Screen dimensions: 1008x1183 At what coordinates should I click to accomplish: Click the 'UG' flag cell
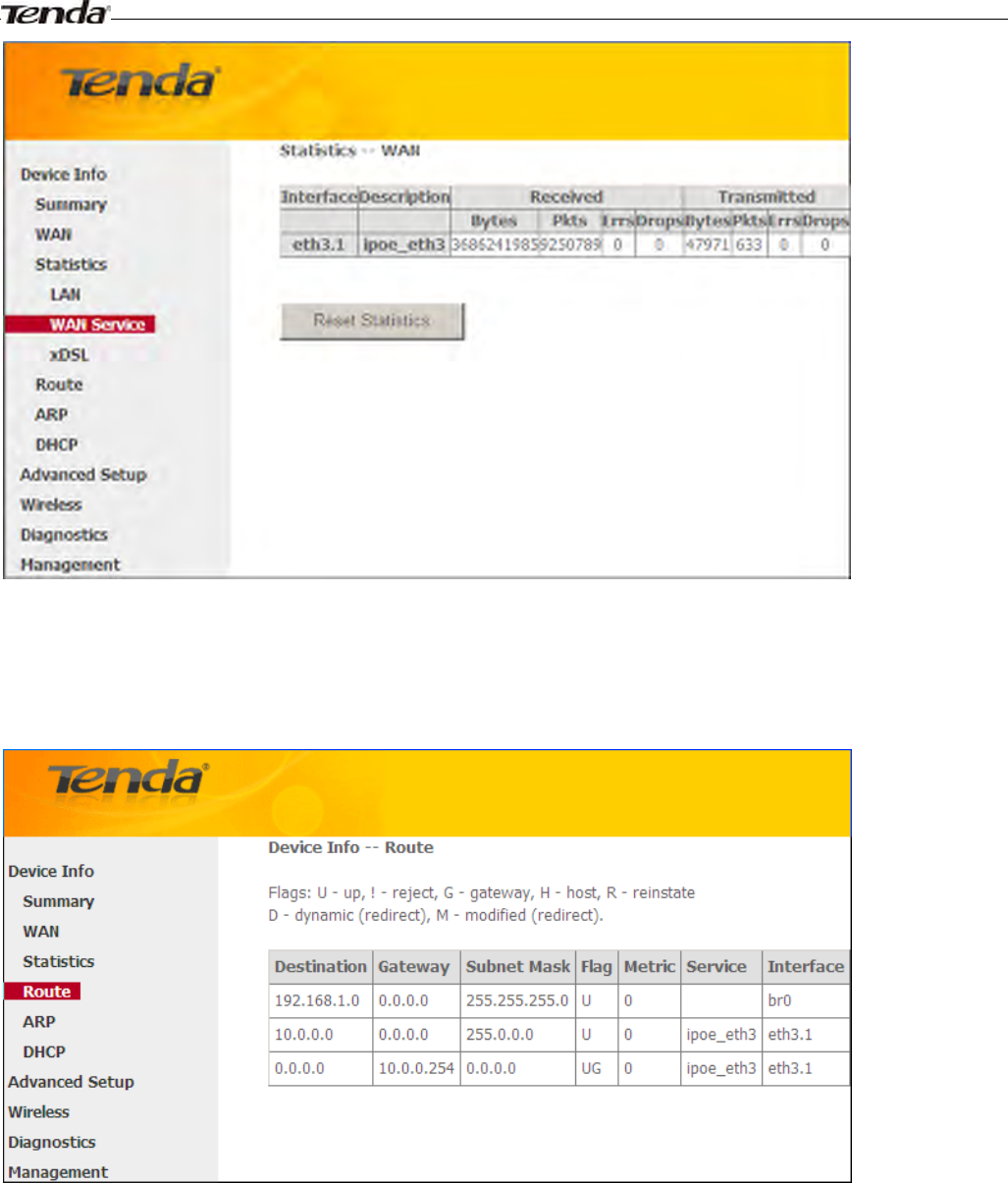point(597,1068)
